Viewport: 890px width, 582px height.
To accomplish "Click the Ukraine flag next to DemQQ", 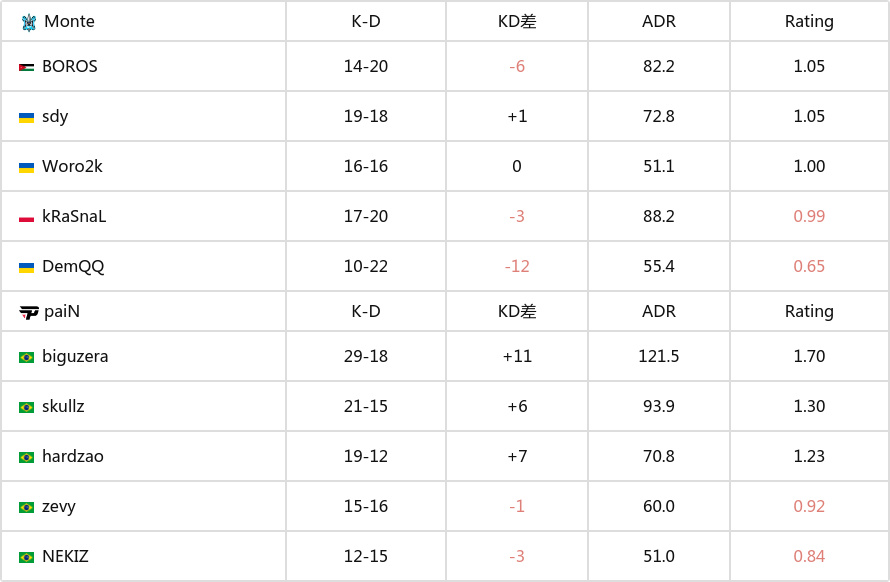I will click(x=26, y=267).
